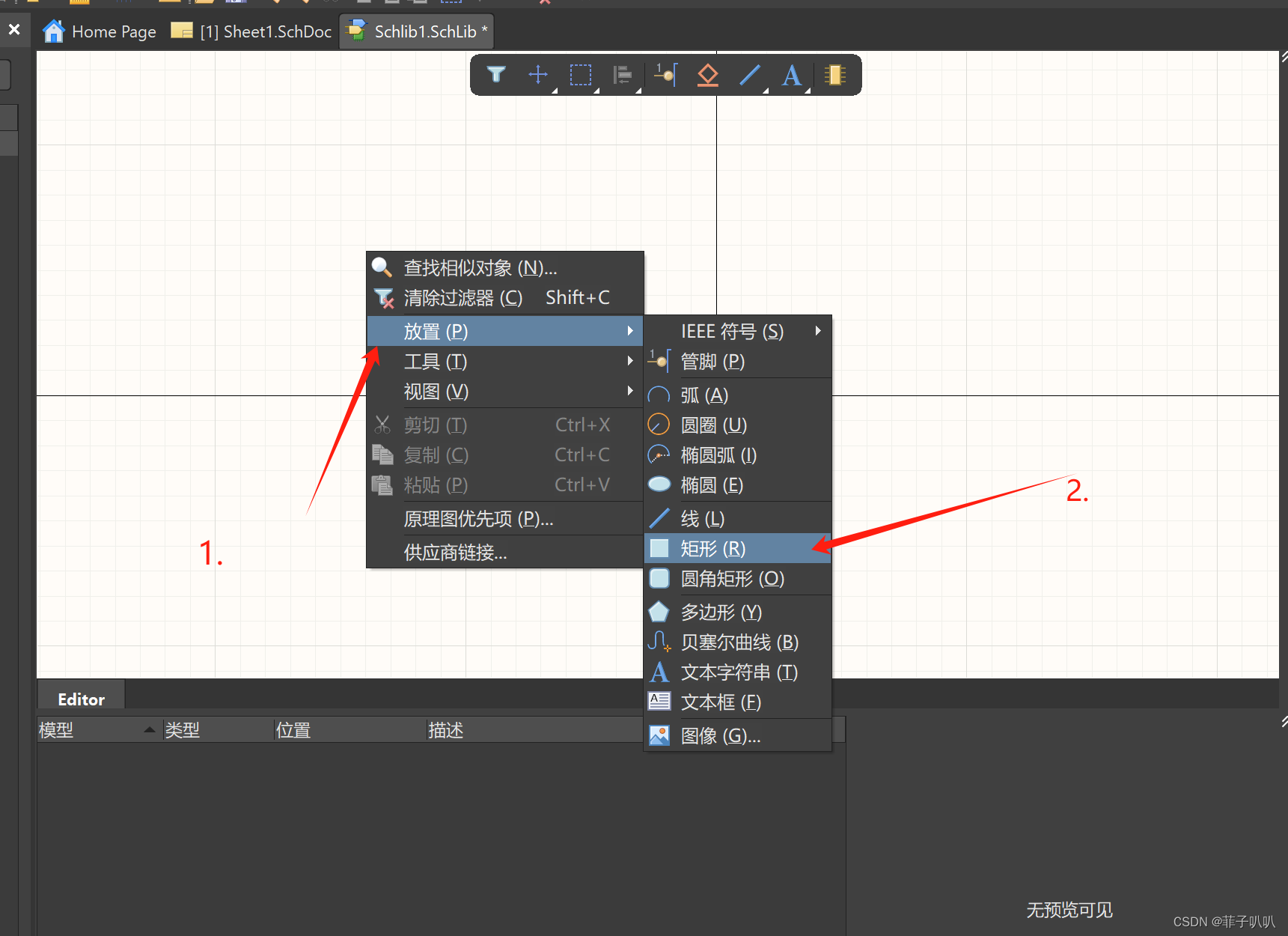Select the line drawing tool in toolbar
The width and height of the screenshot is (1288, 936).
point(750,75)
